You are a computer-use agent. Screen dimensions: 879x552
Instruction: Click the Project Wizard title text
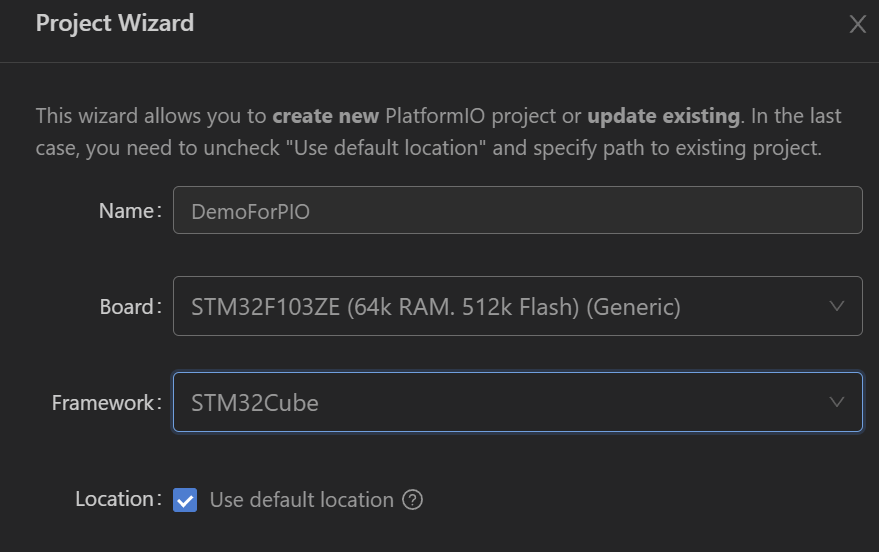pos(115,23)
